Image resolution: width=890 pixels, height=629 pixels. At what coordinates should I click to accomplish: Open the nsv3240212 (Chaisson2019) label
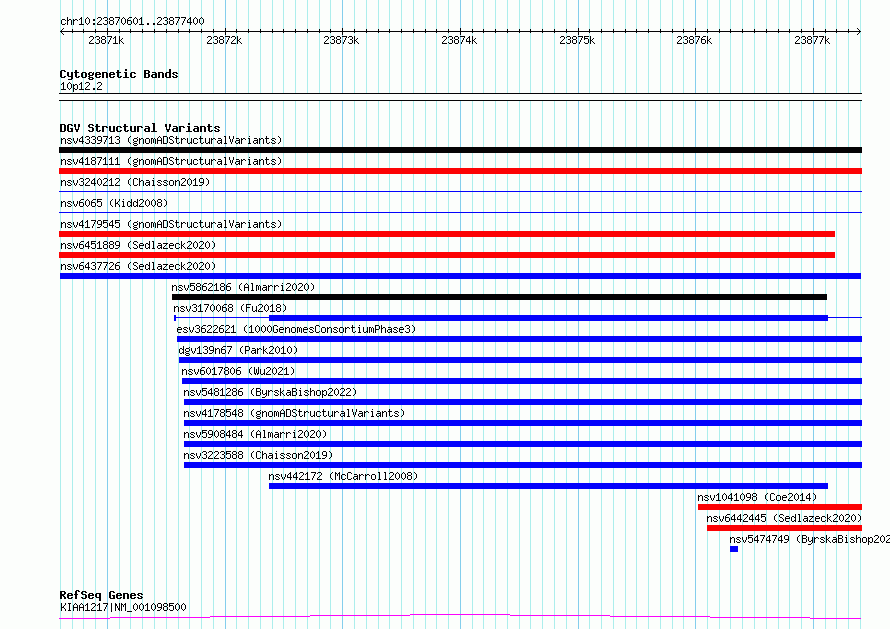(x=135, y=182)
